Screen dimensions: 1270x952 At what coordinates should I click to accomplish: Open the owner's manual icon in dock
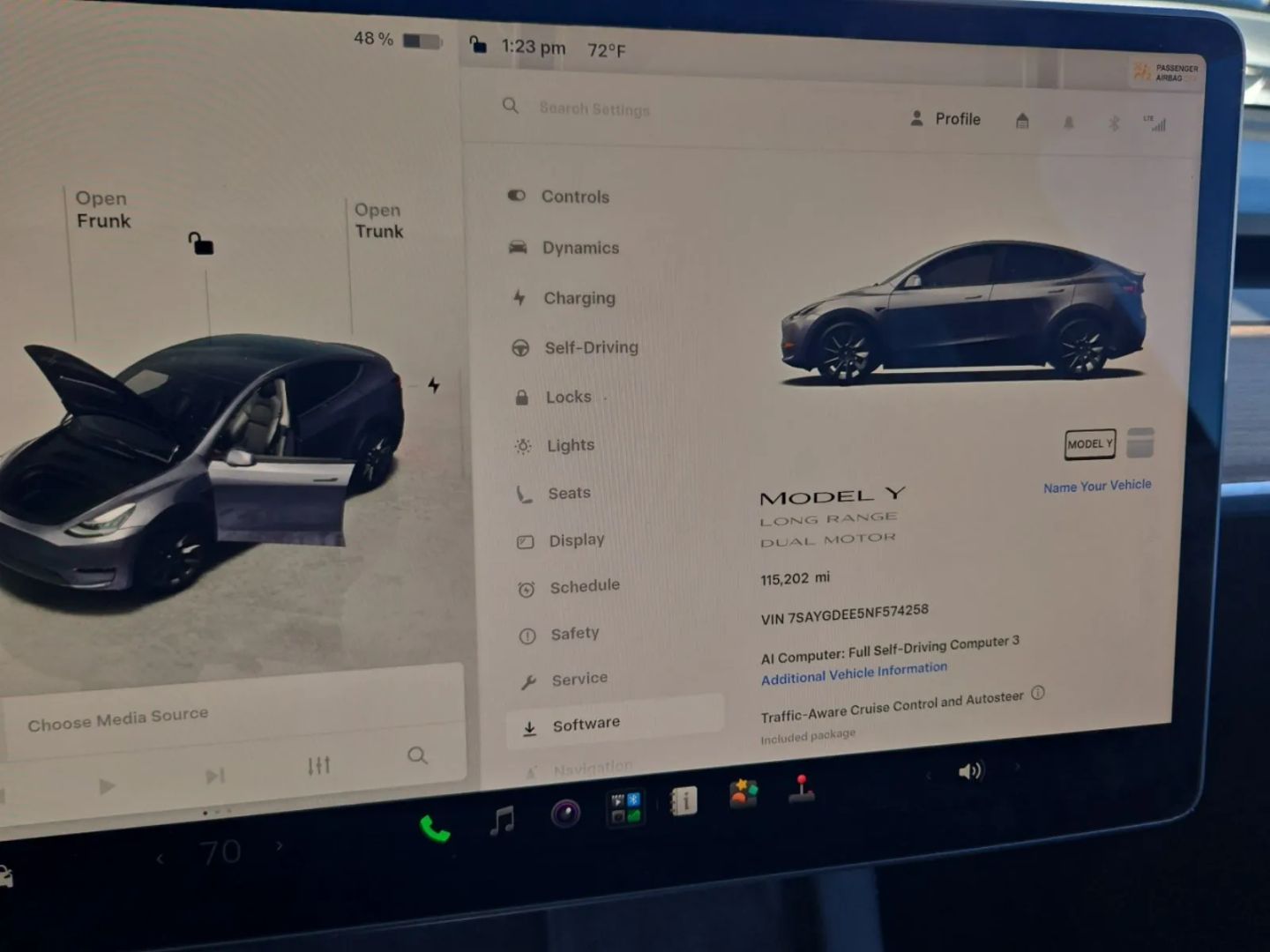point(683,801)
